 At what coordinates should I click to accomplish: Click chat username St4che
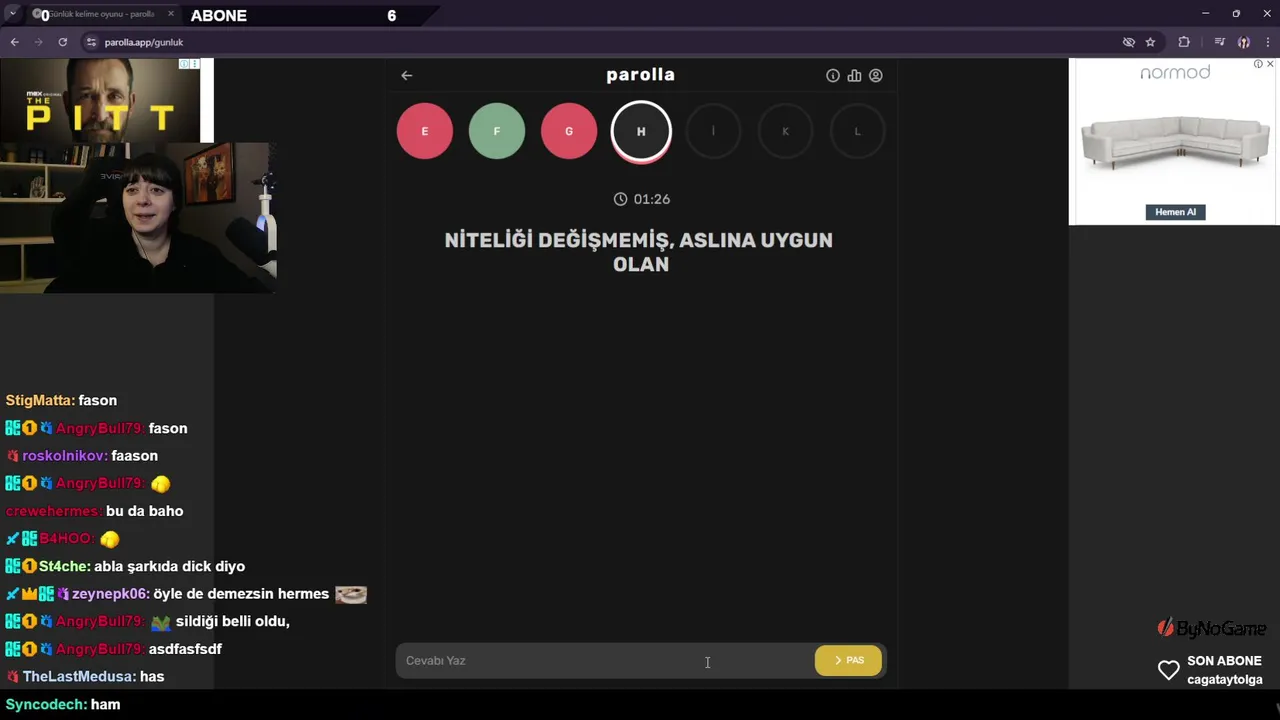tap(64, 566)
